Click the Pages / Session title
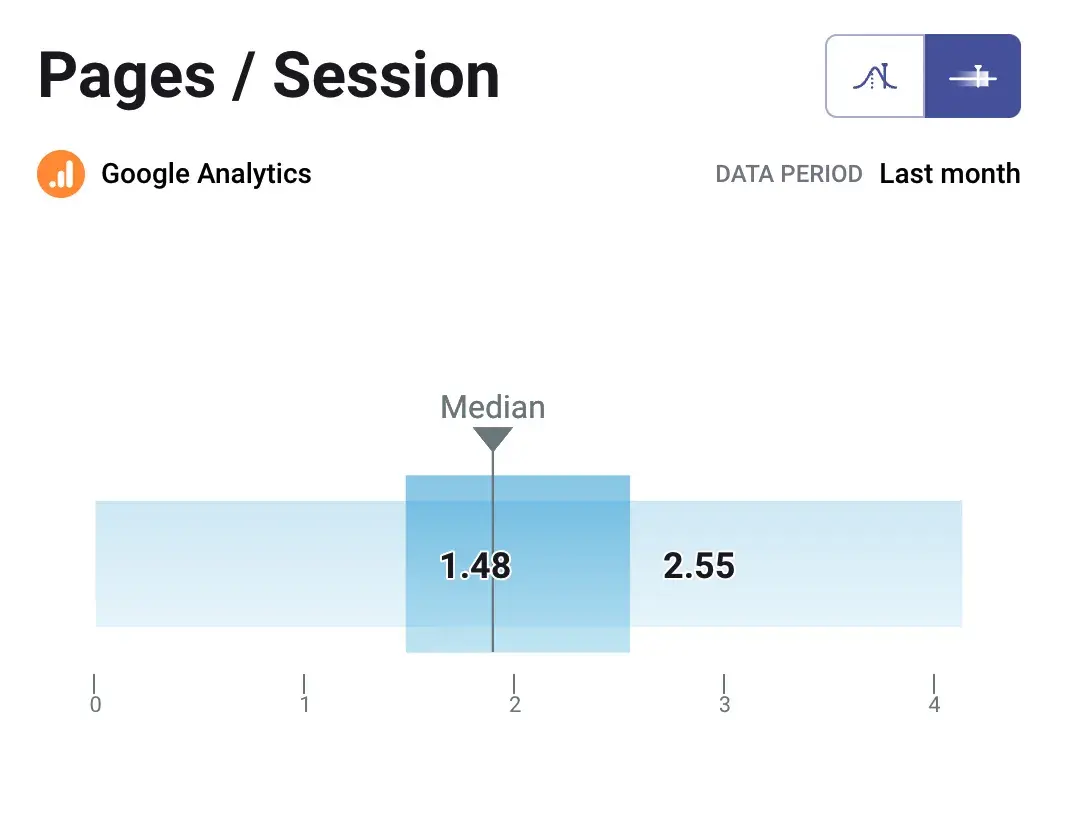 [269, 76]
